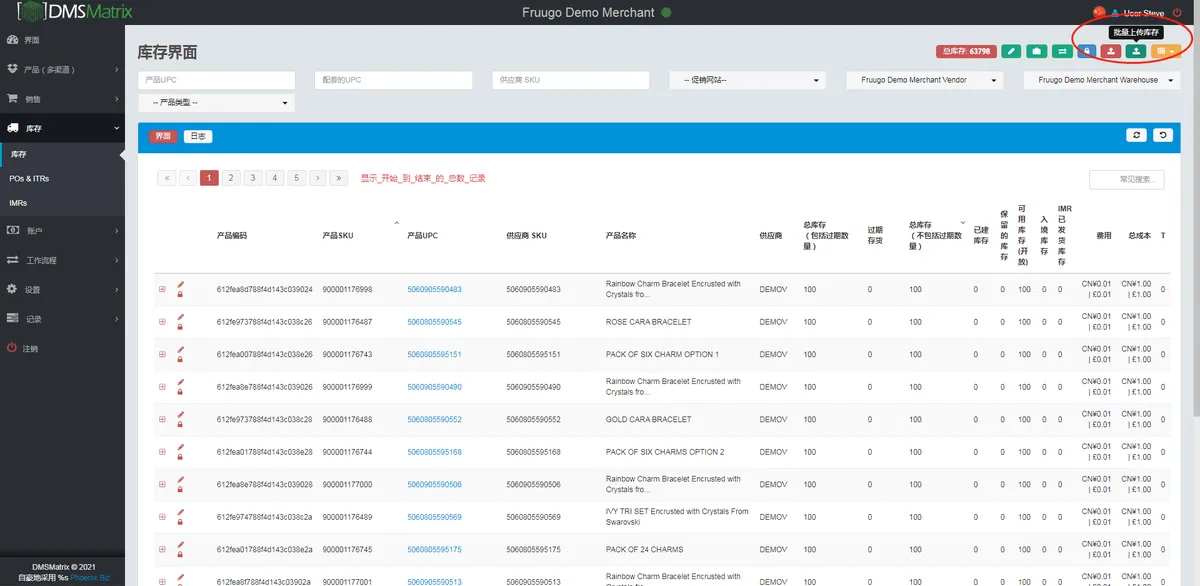Edit the ROSE CARA BRACELET row using its pencil
Image resolution: width=1200 pixels, height=586 pixels.
coord(181,318)
